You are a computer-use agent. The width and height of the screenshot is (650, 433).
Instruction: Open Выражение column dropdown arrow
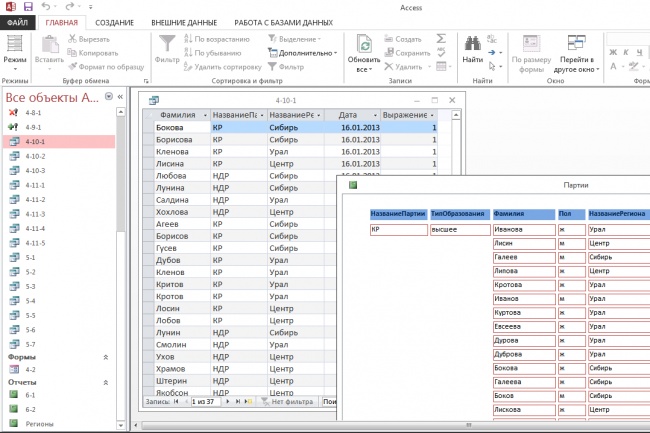point(432,115)
